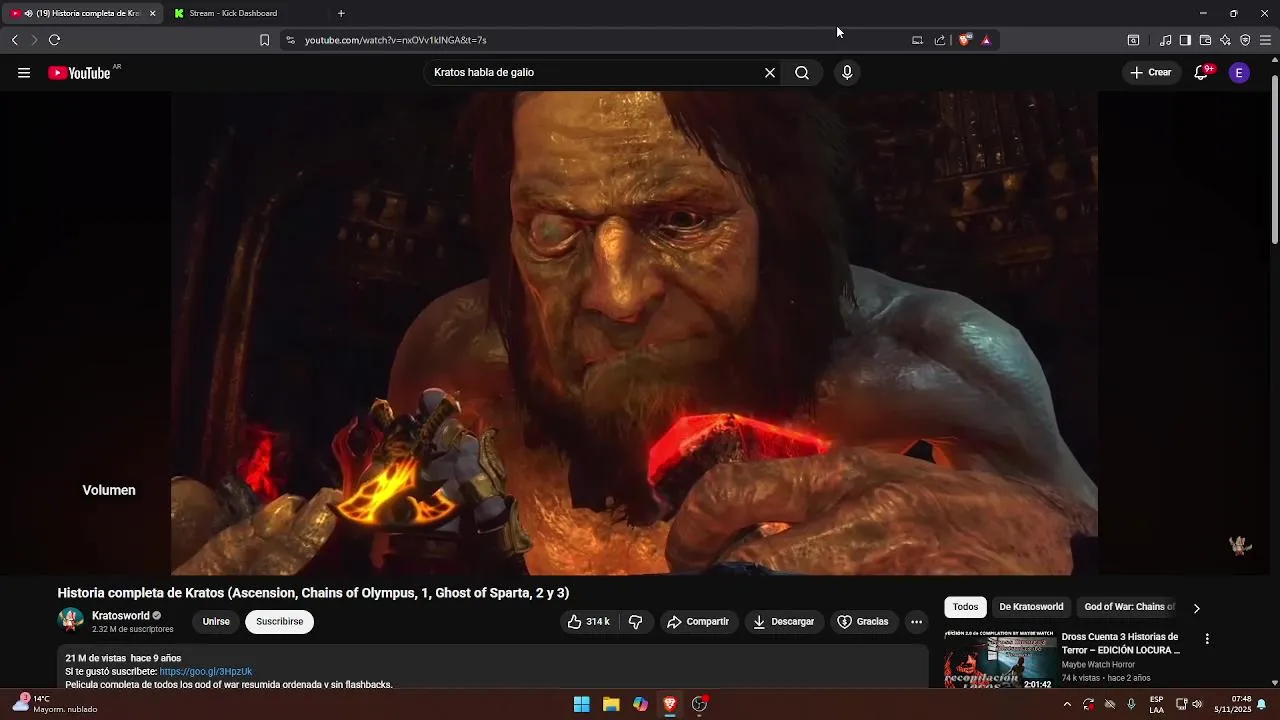Send a Gracias super thanks
This screenshot has height=720, width=1280.
coord(863,622)
